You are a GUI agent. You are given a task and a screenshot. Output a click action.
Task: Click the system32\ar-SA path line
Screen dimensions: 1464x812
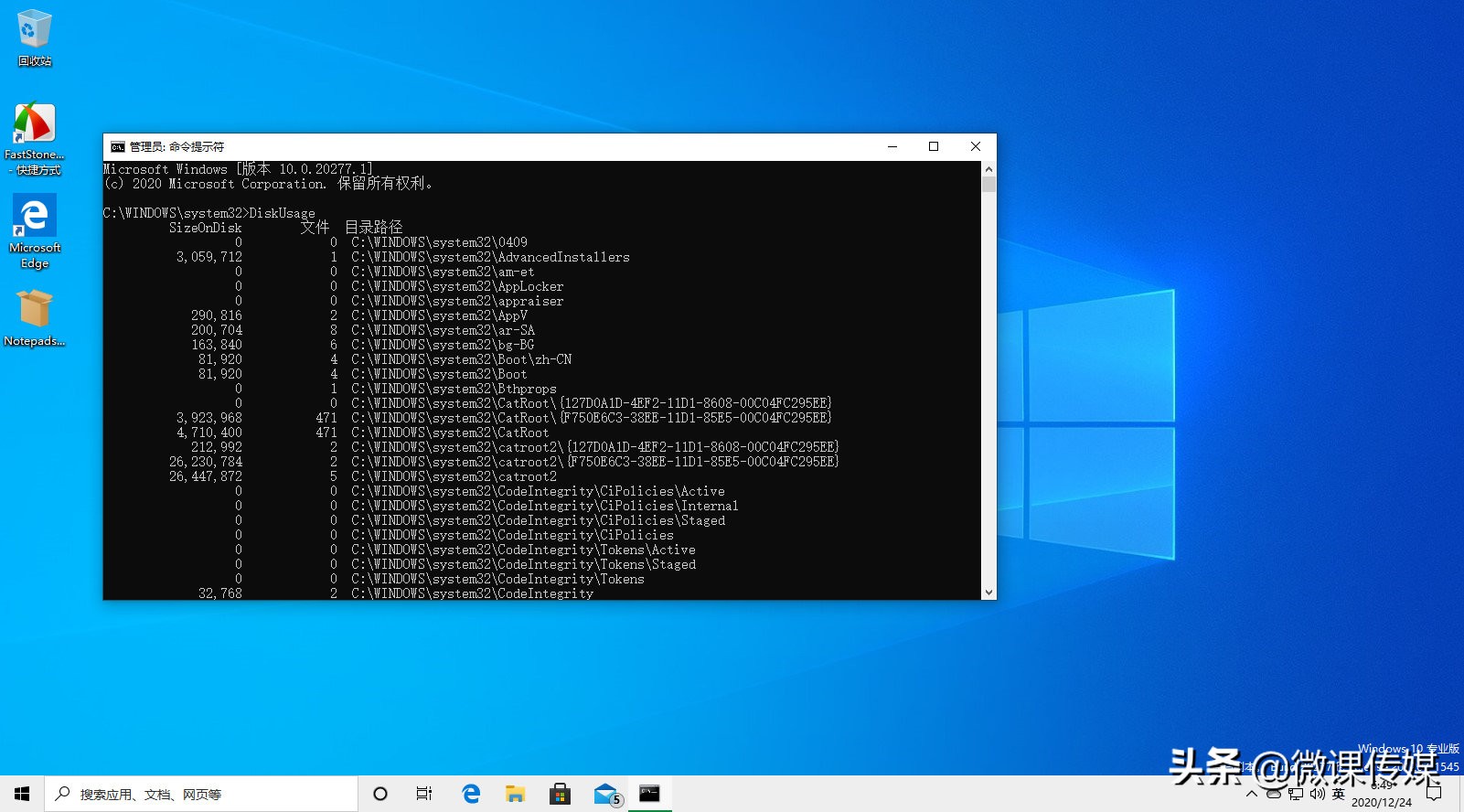click(x=443, y=330)
